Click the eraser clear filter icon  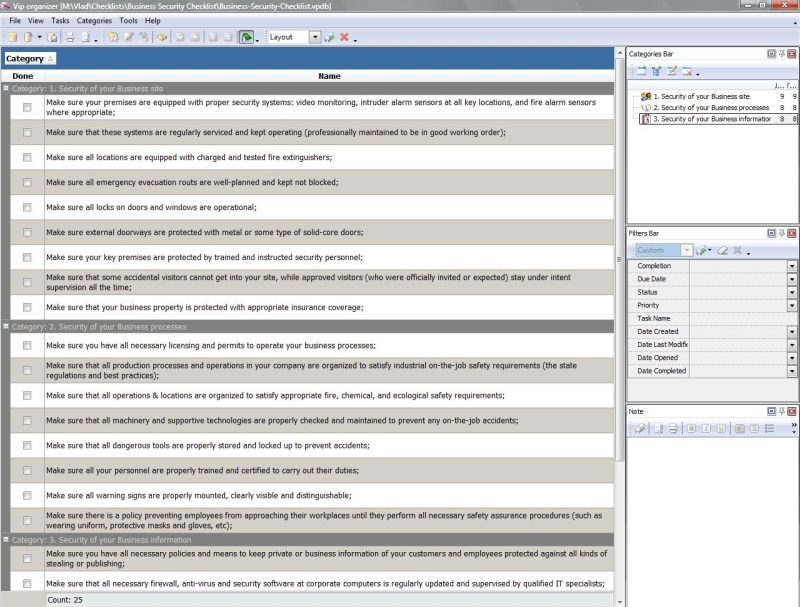(722, 250)
